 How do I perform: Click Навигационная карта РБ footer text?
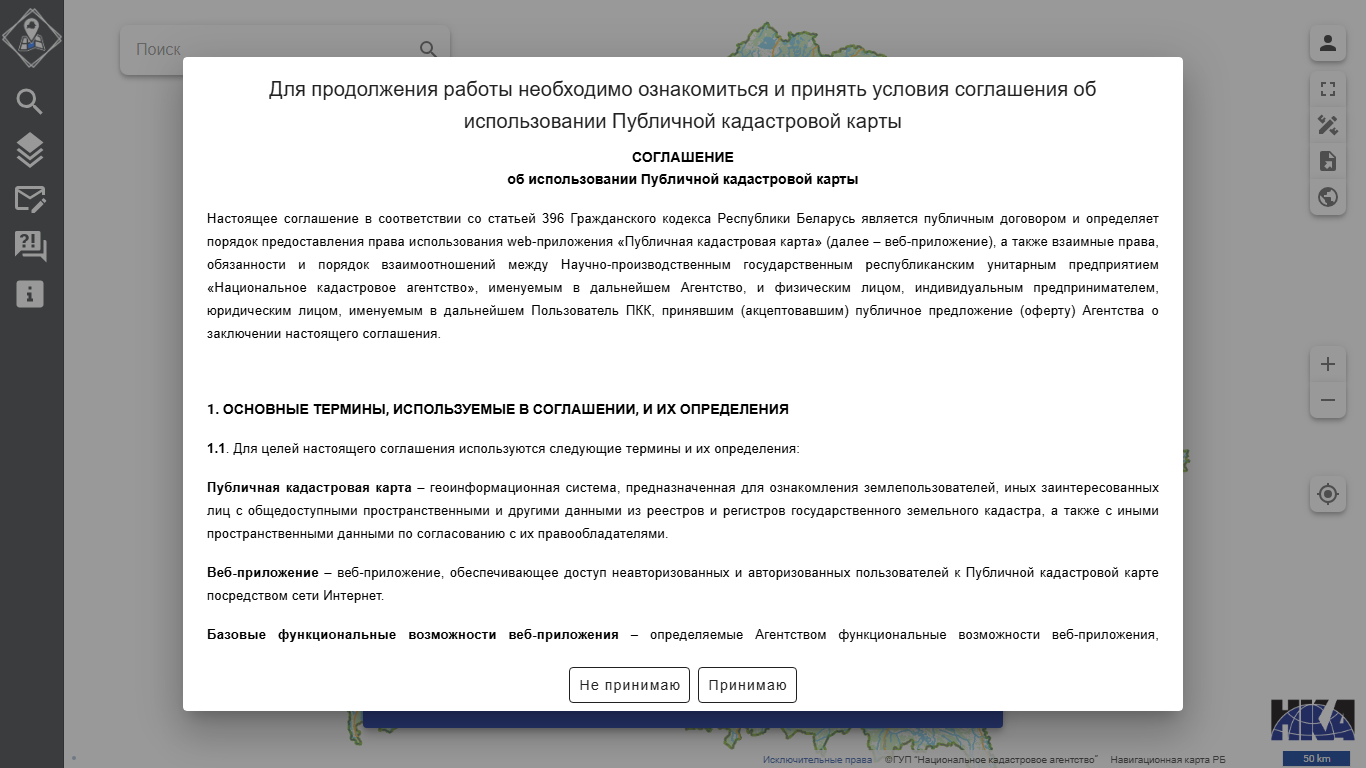point(1167,760)
